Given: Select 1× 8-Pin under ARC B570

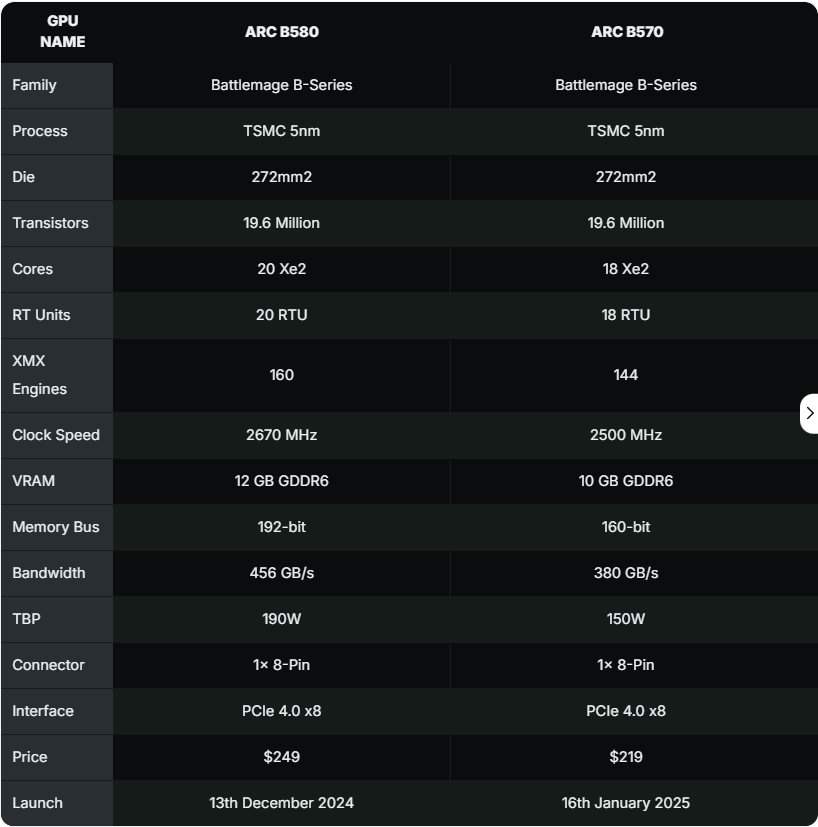Looking at the screenshot, I should point(626,665).
